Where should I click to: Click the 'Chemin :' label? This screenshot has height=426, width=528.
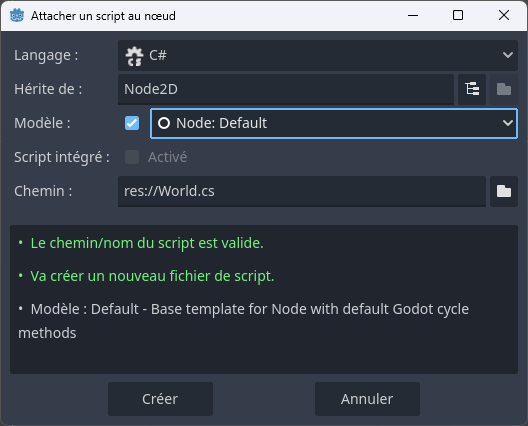tap(43, 191)
